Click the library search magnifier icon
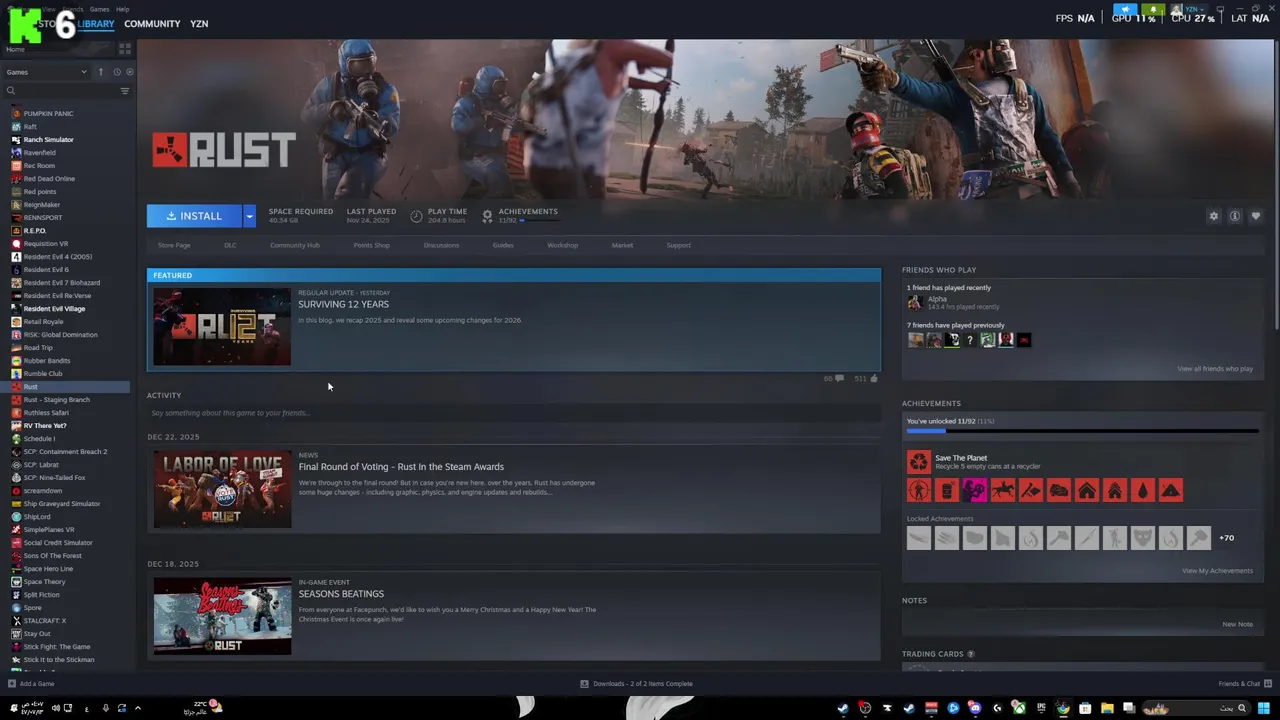Image resolution: width=1280 pixels, height=720 pixels. 11,91
